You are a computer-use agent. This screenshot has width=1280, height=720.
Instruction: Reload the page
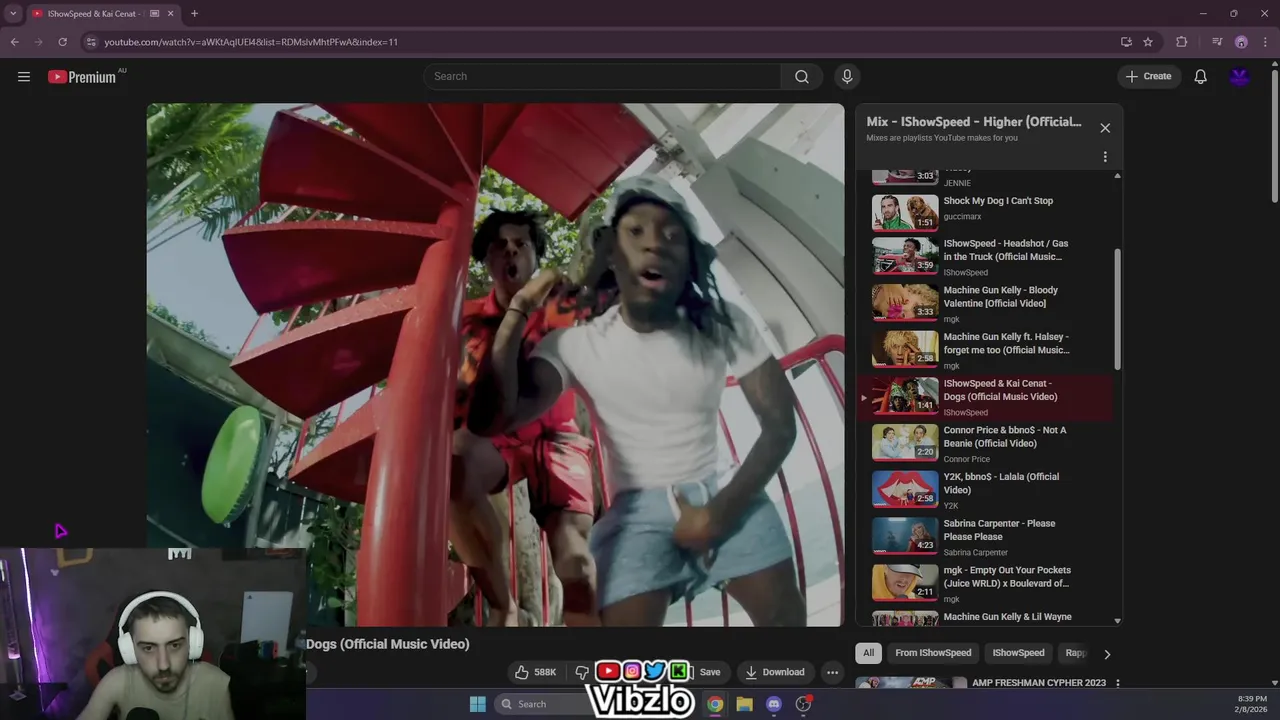pos(62,42)
